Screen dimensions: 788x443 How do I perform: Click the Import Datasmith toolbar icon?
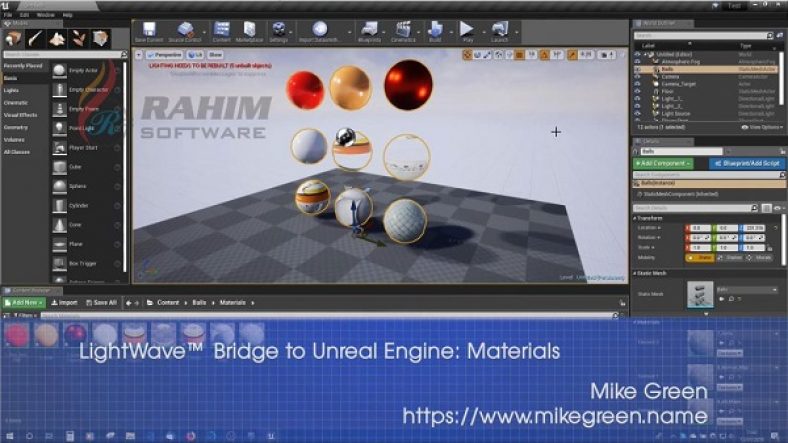(320, 32)
